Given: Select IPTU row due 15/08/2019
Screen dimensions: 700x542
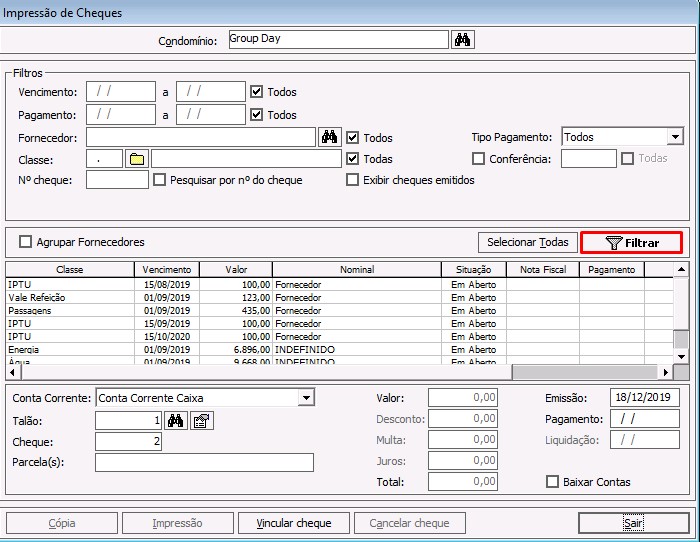Looking at the screenshot, I should point(339,284).
